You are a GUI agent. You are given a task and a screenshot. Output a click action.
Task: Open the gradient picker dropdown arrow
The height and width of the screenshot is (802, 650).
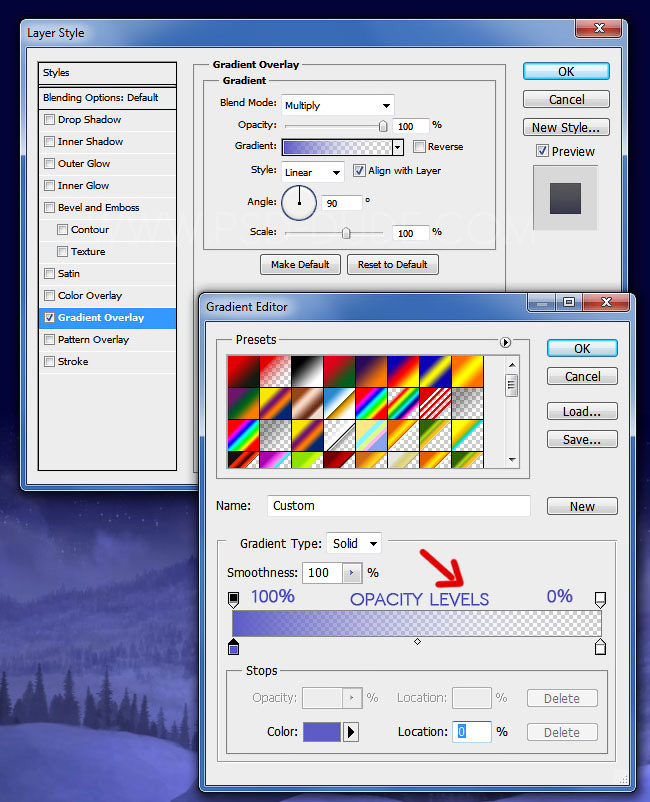coord(398,147)
